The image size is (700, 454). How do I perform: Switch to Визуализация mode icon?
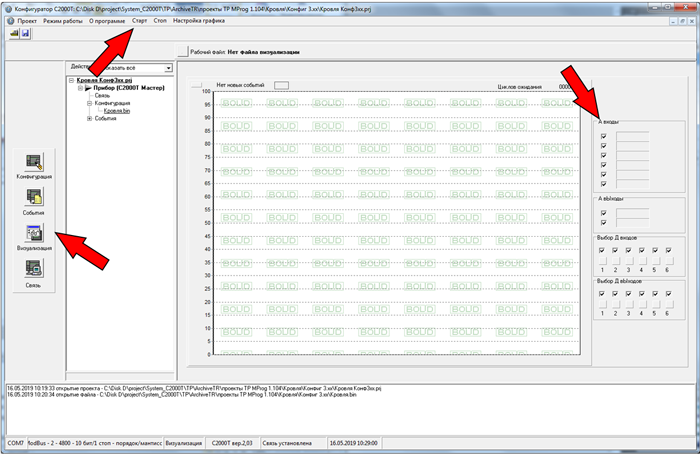click(34, 233)
